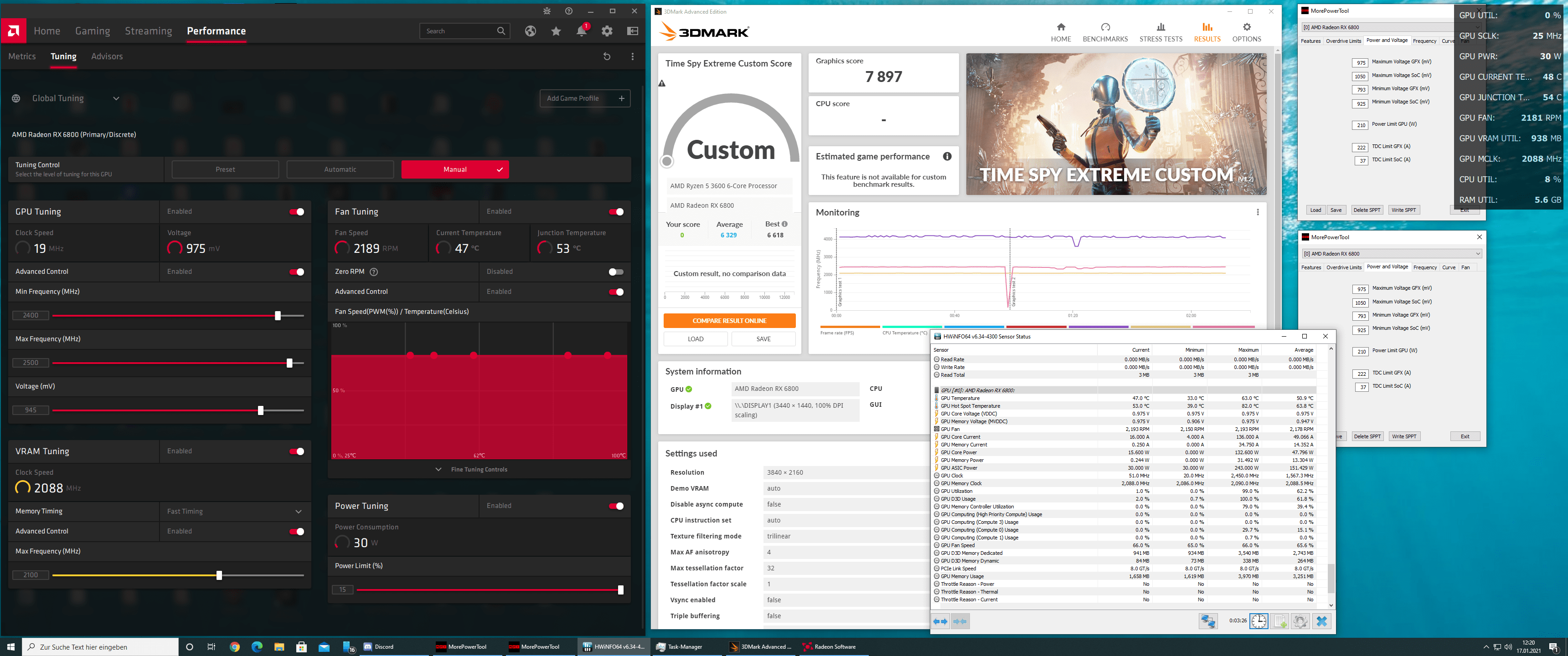Open 3DMark OPTIONS gear
This screenshot has height=656, width=1568.
pyautogui.click(x=1246, y=32)
